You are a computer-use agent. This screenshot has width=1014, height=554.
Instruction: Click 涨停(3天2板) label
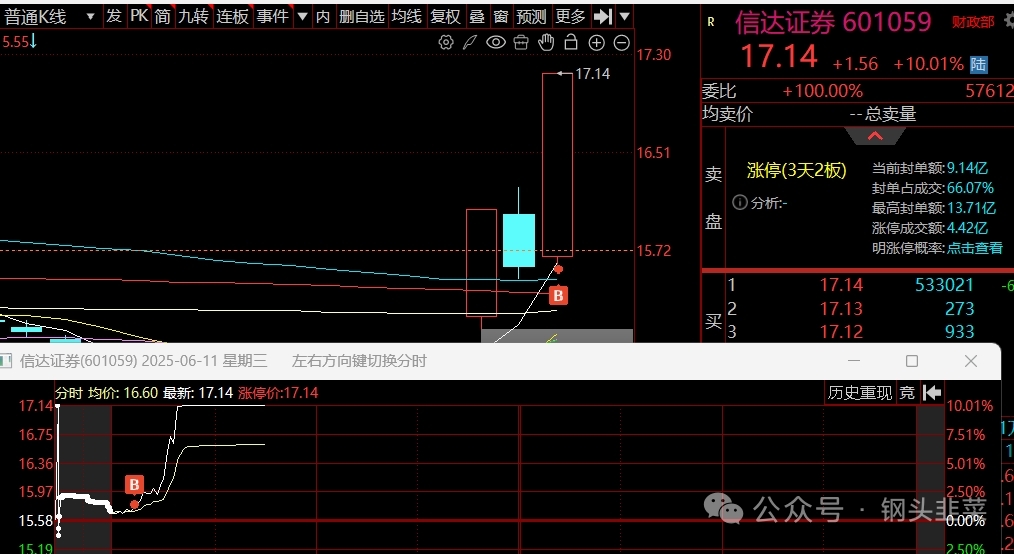click(x=797, y=170)
